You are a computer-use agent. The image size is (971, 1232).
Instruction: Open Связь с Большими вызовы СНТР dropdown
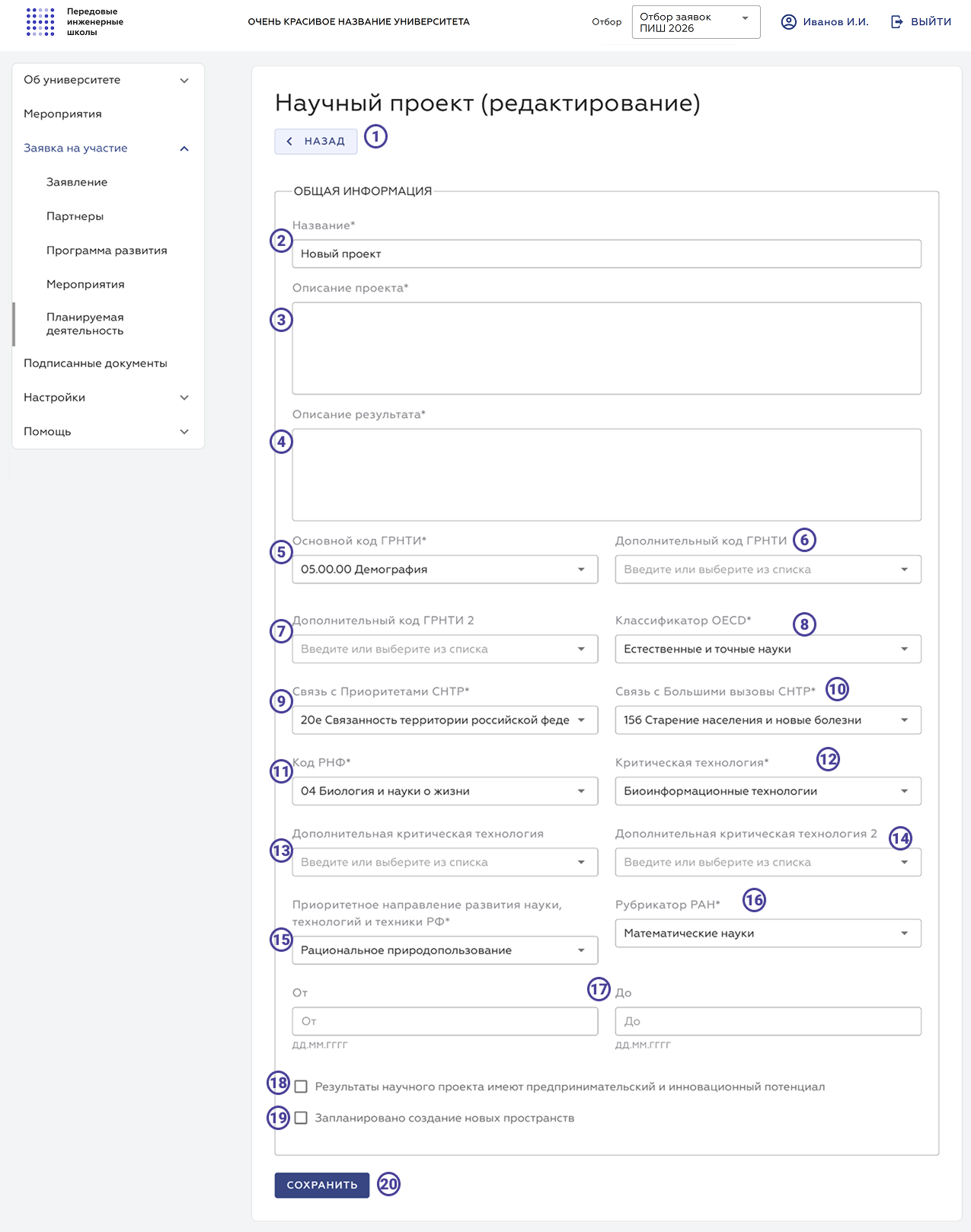coord(768,720)
